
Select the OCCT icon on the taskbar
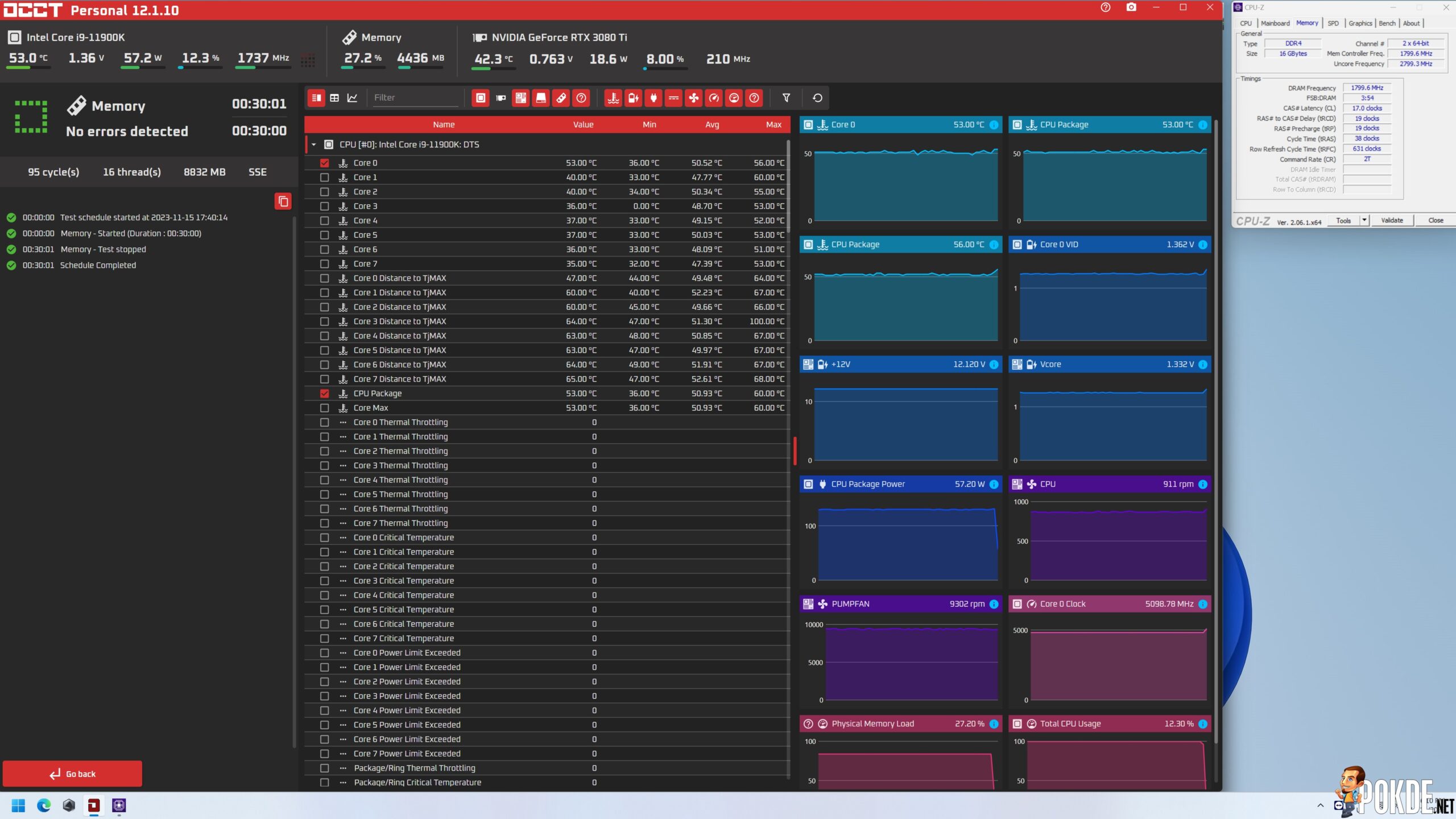point(94,805)
